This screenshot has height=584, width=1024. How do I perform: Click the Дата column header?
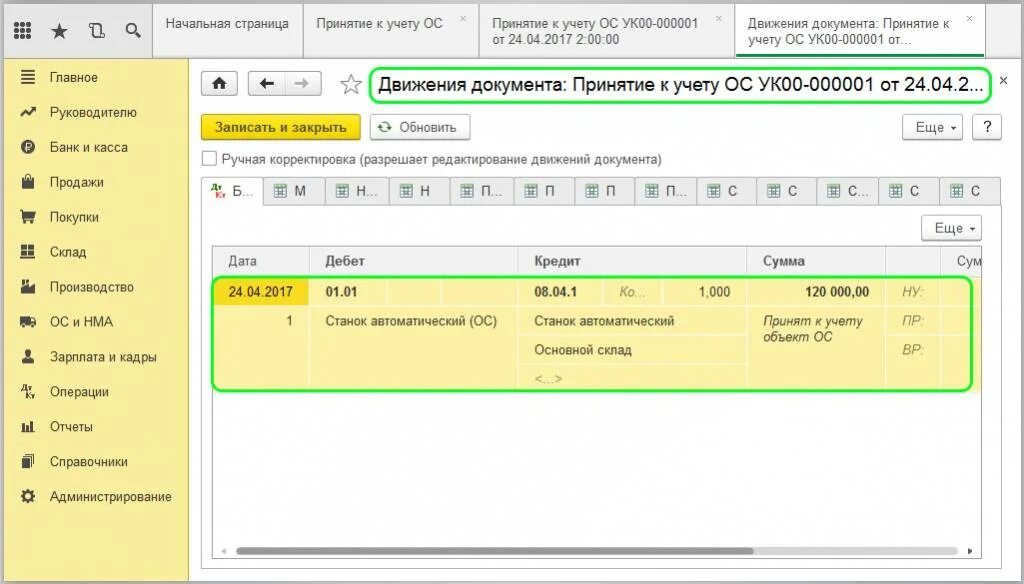(x=261, y=261)
